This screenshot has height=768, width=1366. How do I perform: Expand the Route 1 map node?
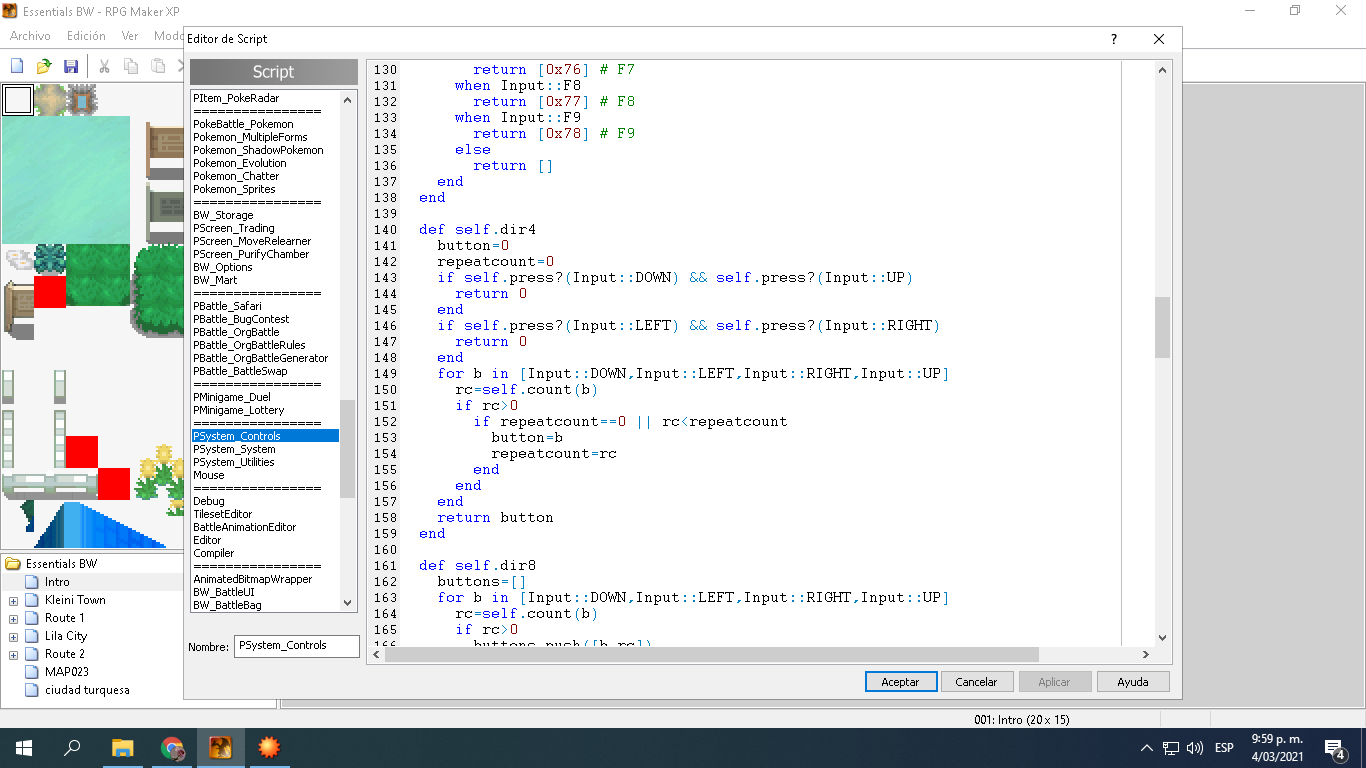point(13,619)
